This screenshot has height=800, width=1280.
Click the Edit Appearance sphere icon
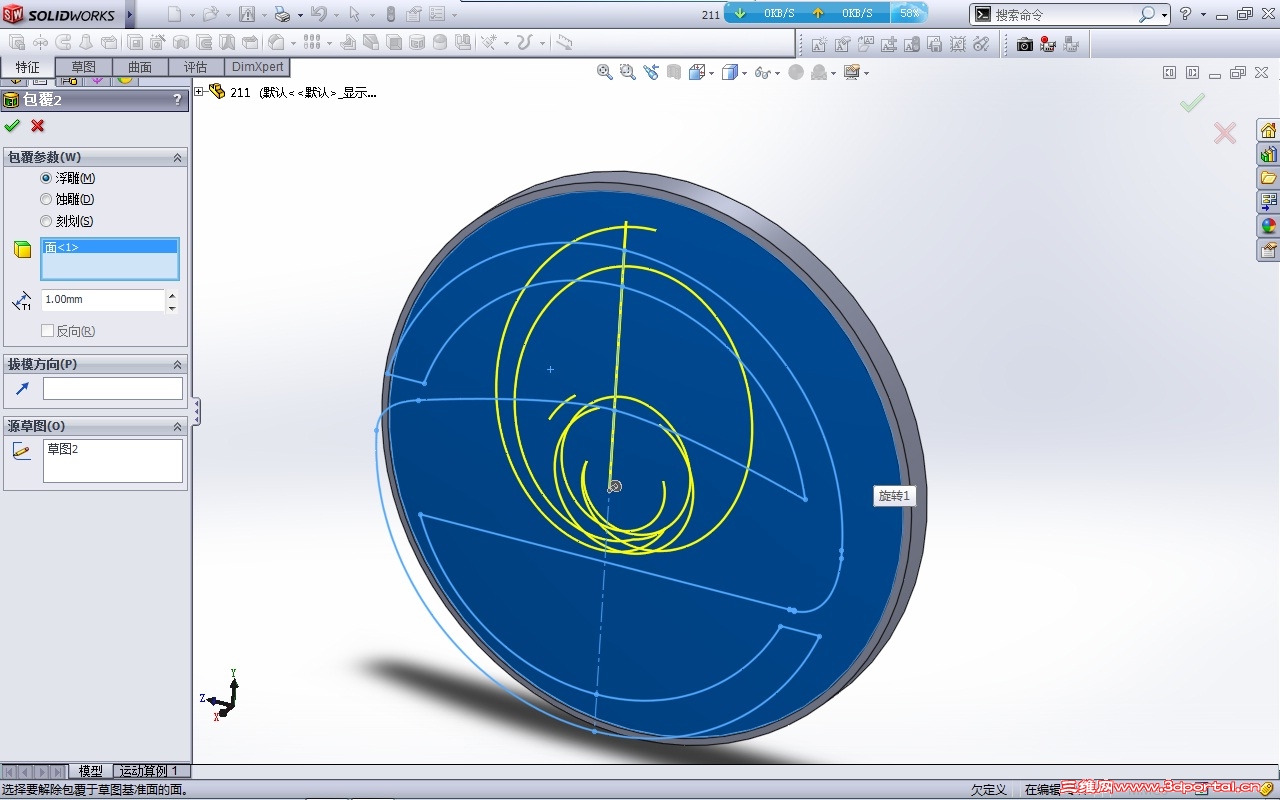pos(796,72)
